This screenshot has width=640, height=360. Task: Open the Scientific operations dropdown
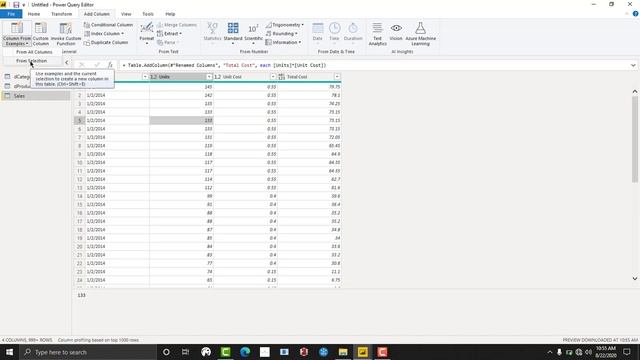pos(253,33)
